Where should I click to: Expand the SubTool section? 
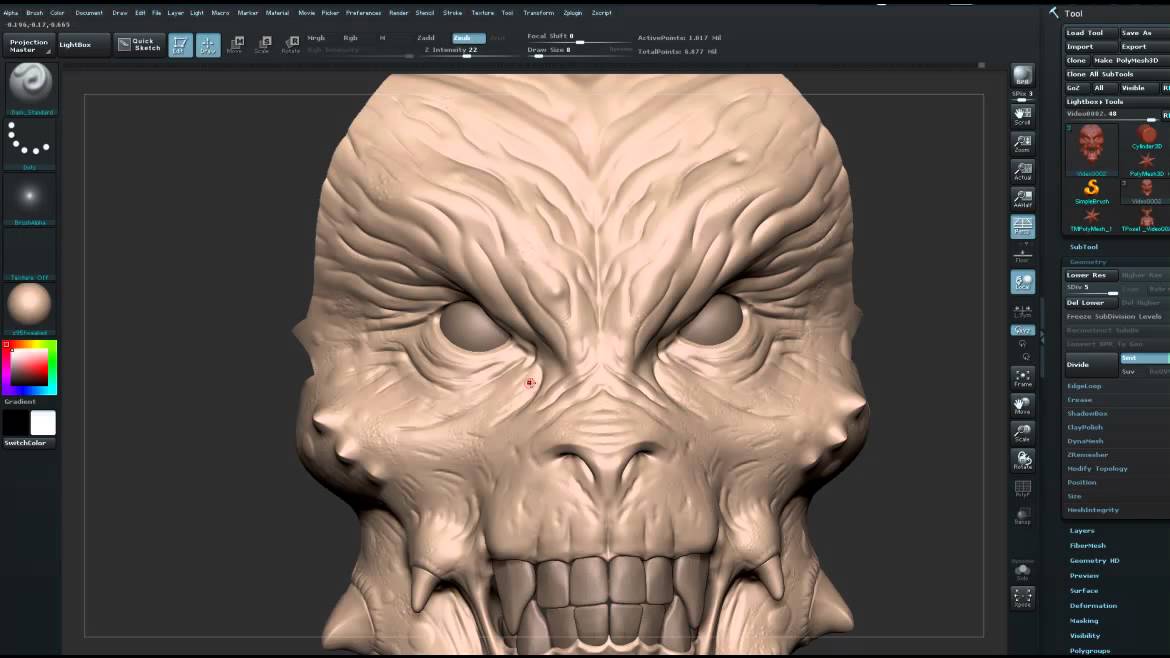tap(1083, 247)
